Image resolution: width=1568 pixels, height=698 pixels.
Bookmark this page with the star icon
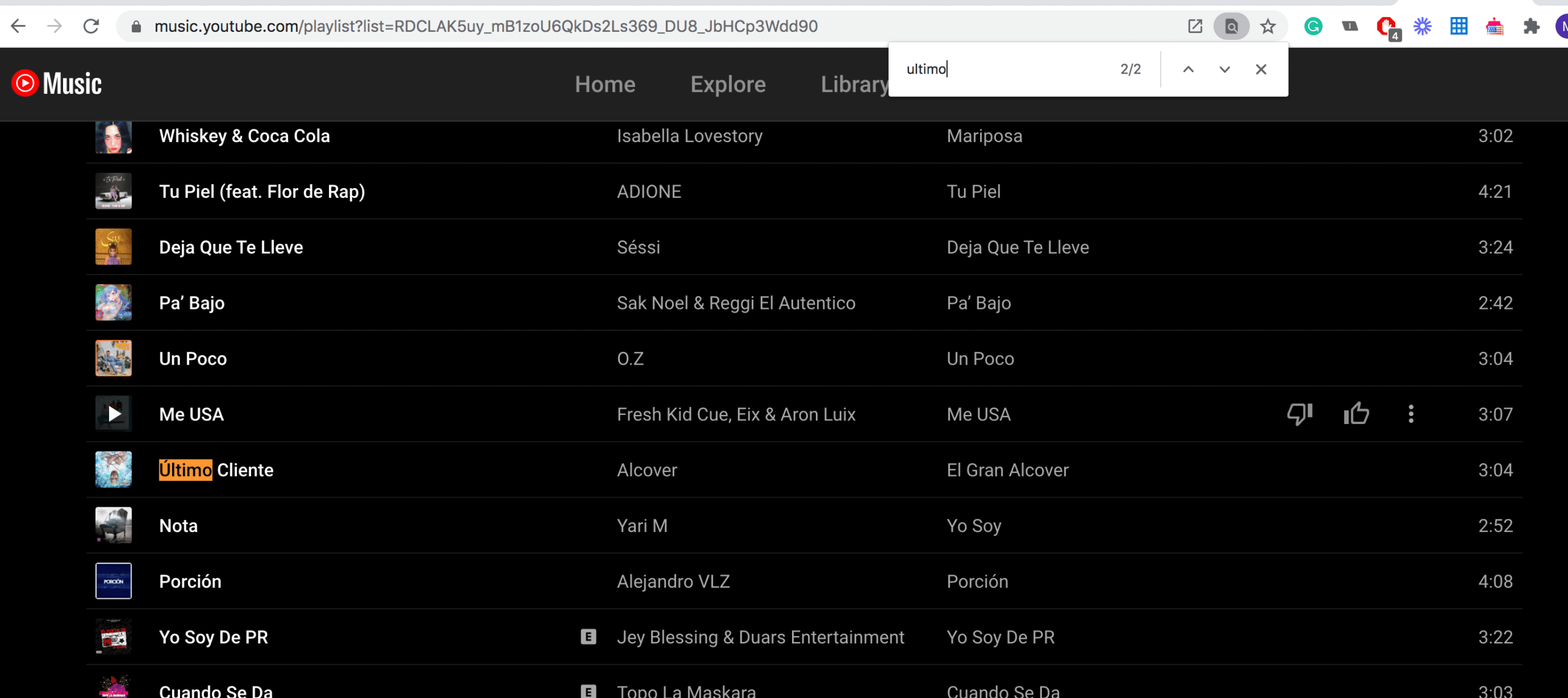click(x=1268, y=26)
